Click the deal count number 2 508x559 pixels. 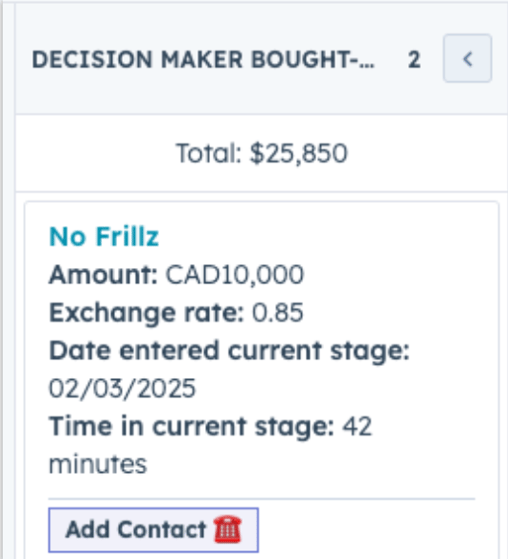tap(414, 60)
